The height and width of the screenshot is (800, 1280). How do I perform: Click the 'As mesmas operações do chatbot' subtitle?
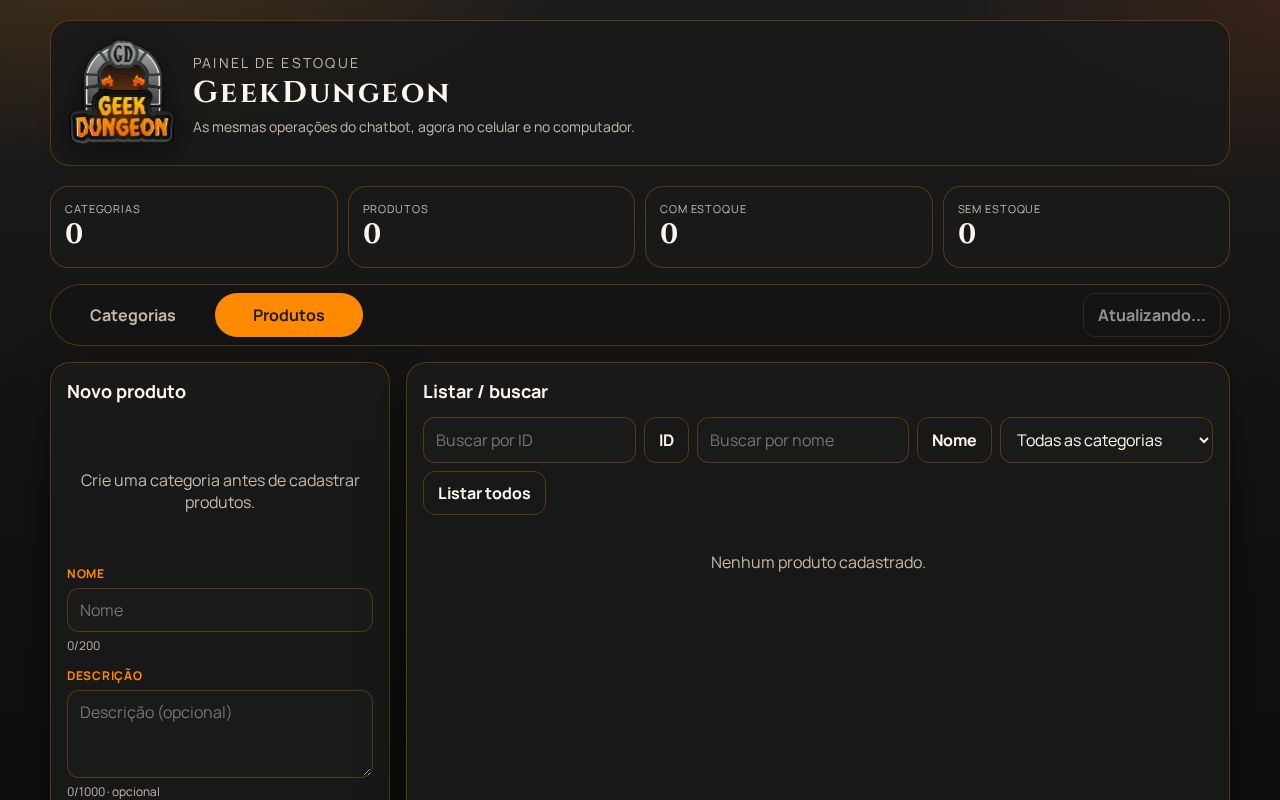[413, 127]
